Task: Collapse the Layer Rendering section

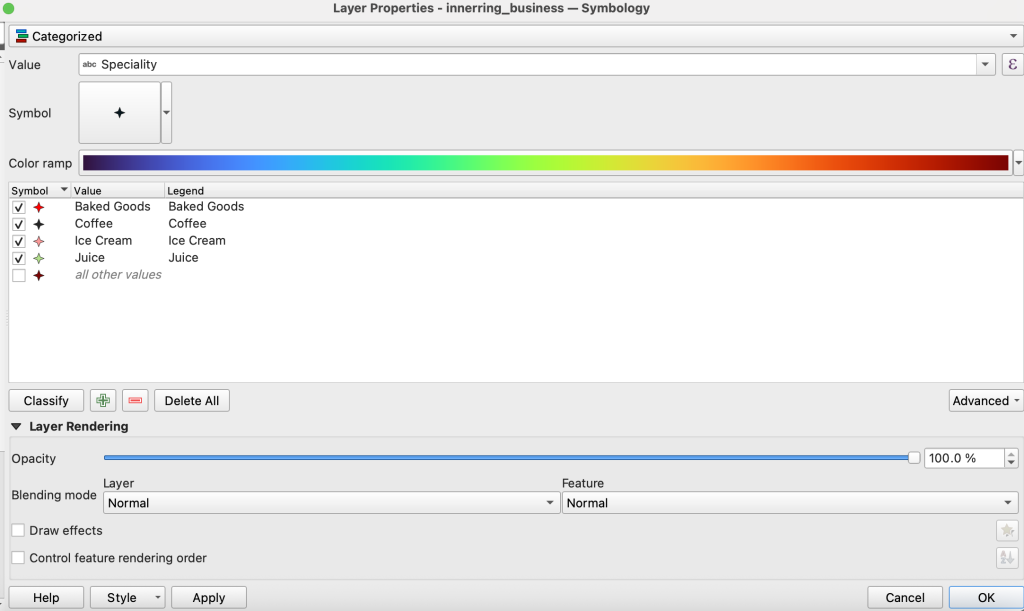Action: tap(16, 426)
